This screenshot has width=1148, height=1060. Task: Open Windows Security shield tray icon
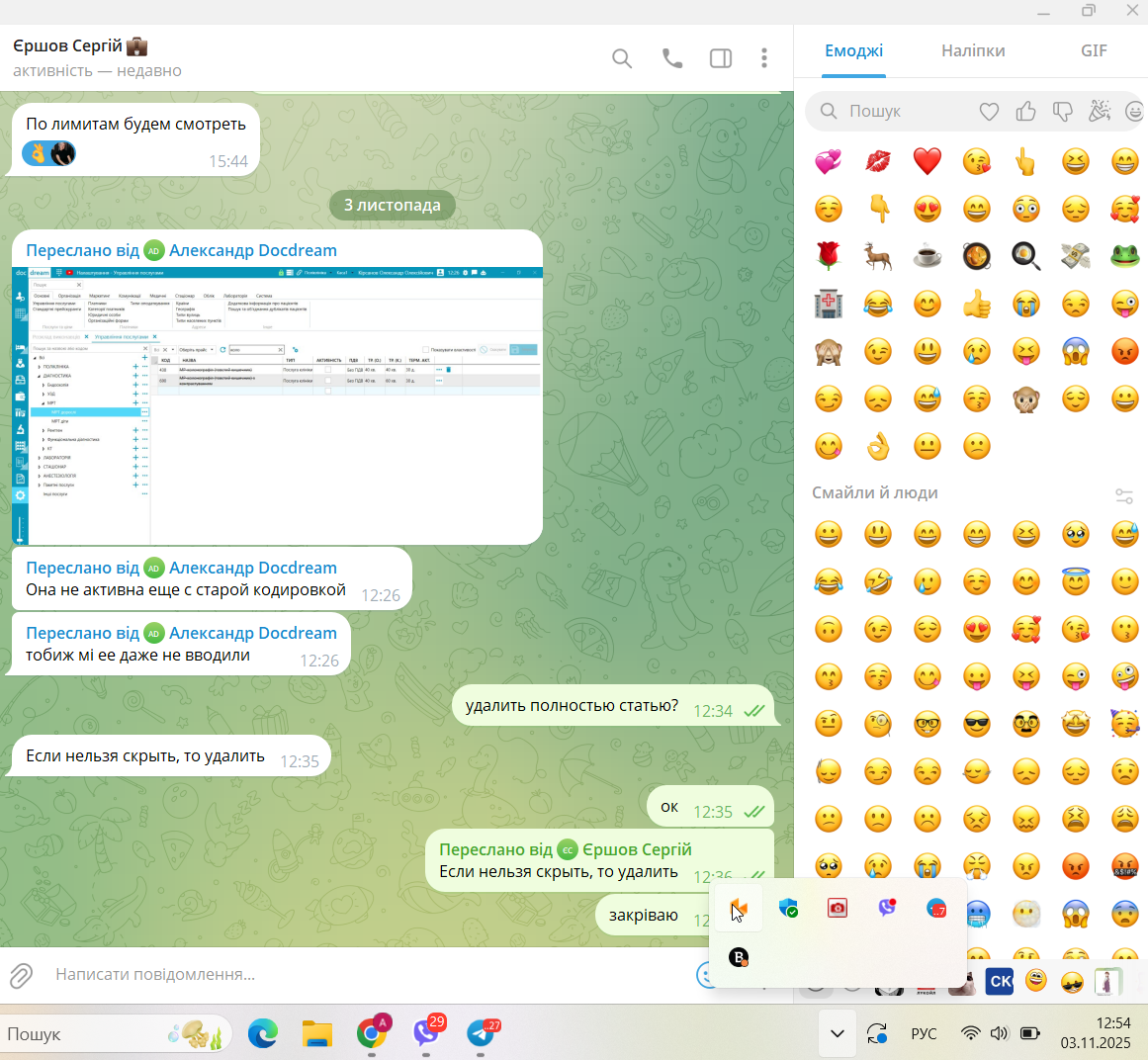coord(788,909)
